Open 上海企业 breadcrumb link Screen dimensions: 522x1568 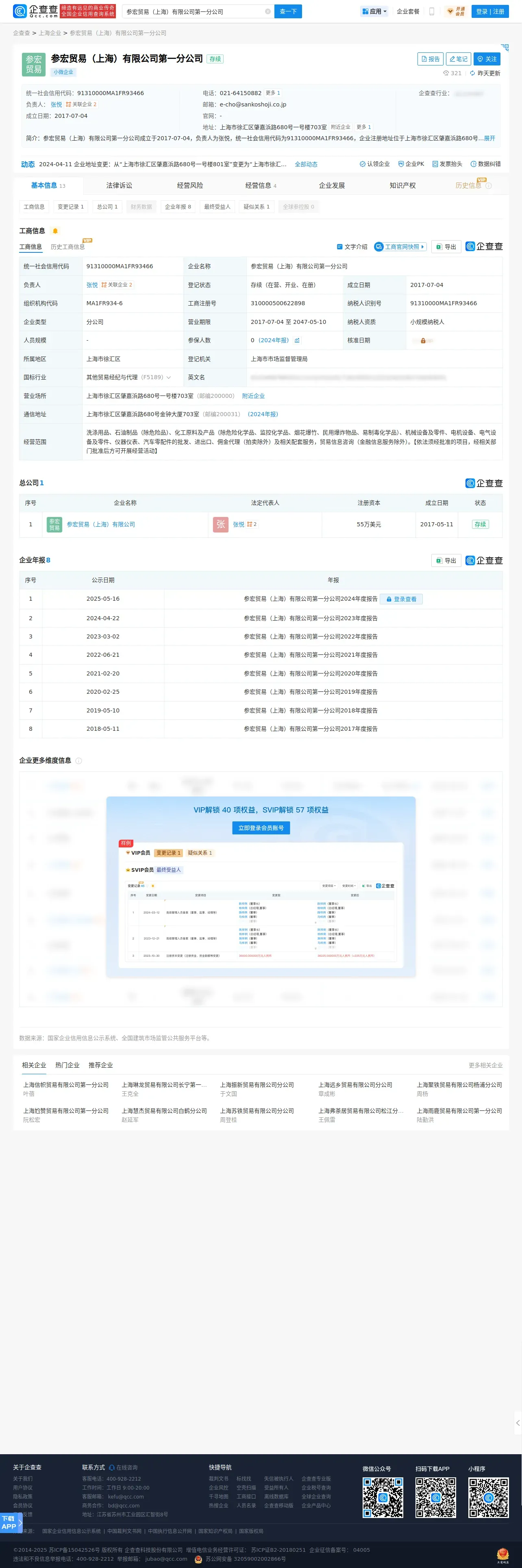click(x=50, y=33)
